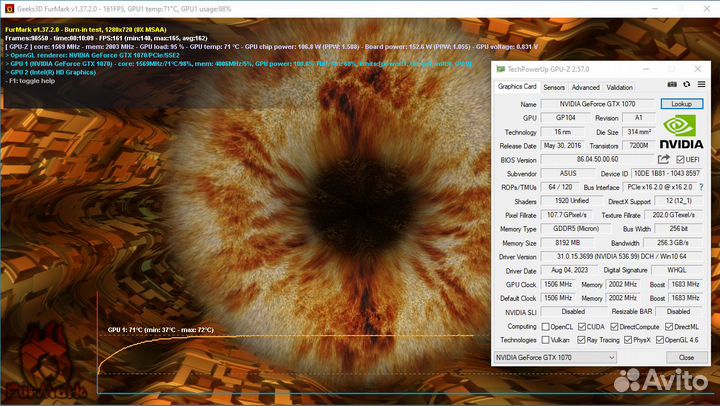Toggle the Ray Tracing checkbox
Screen dimensions: 720x406
[582, 340]
